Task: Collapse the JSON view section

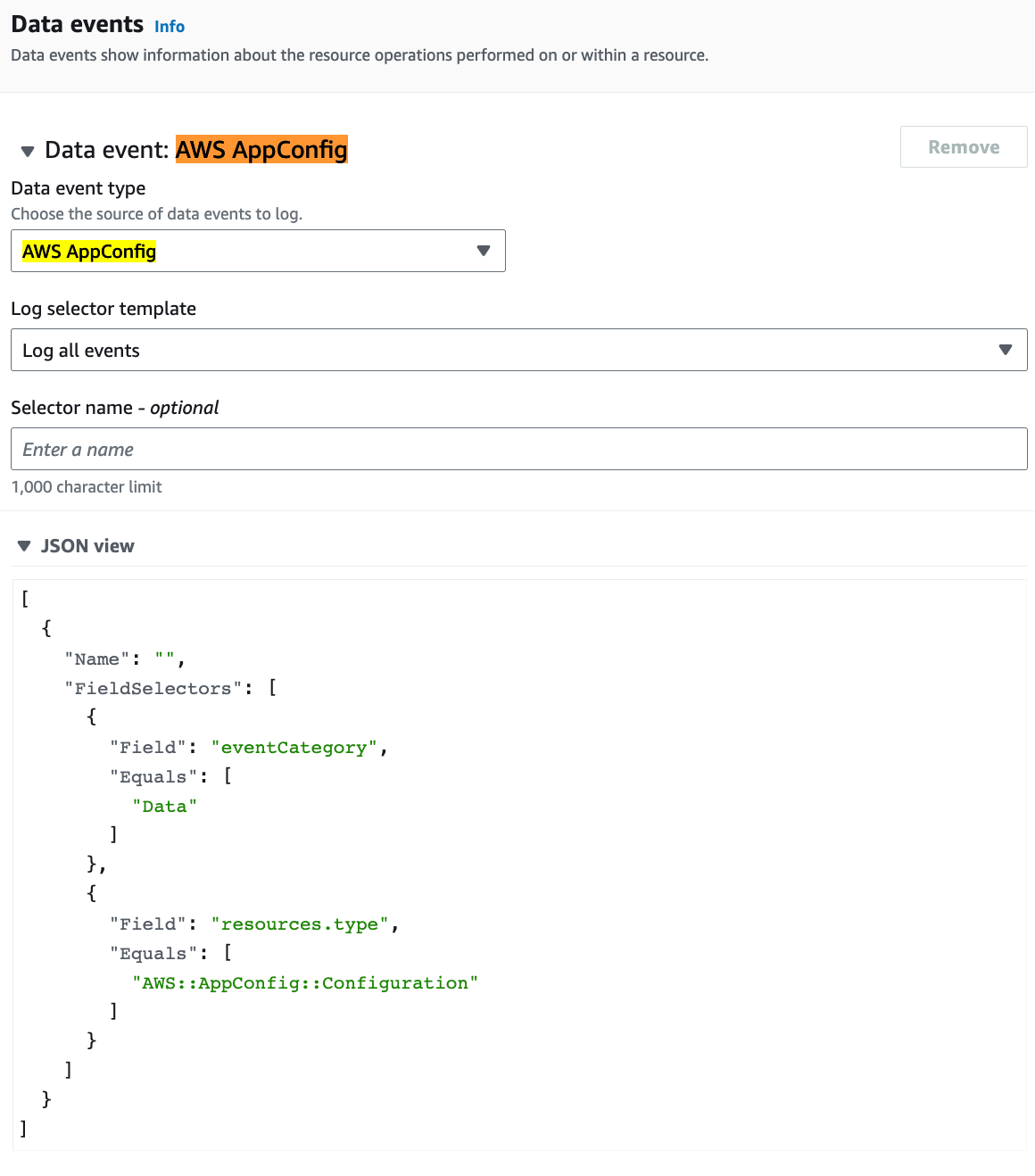Action: pos(24,546)
